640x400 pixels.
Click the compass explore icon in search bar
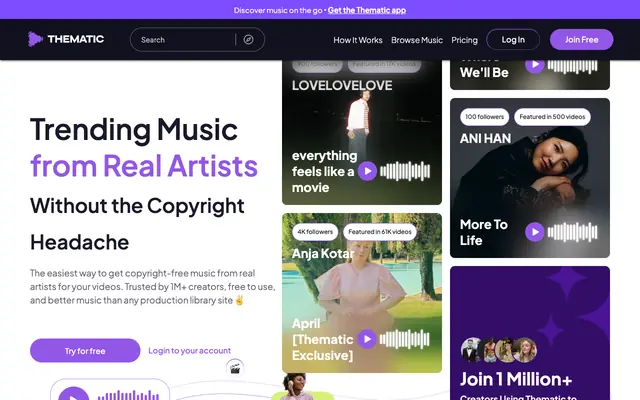coord(248,40)
